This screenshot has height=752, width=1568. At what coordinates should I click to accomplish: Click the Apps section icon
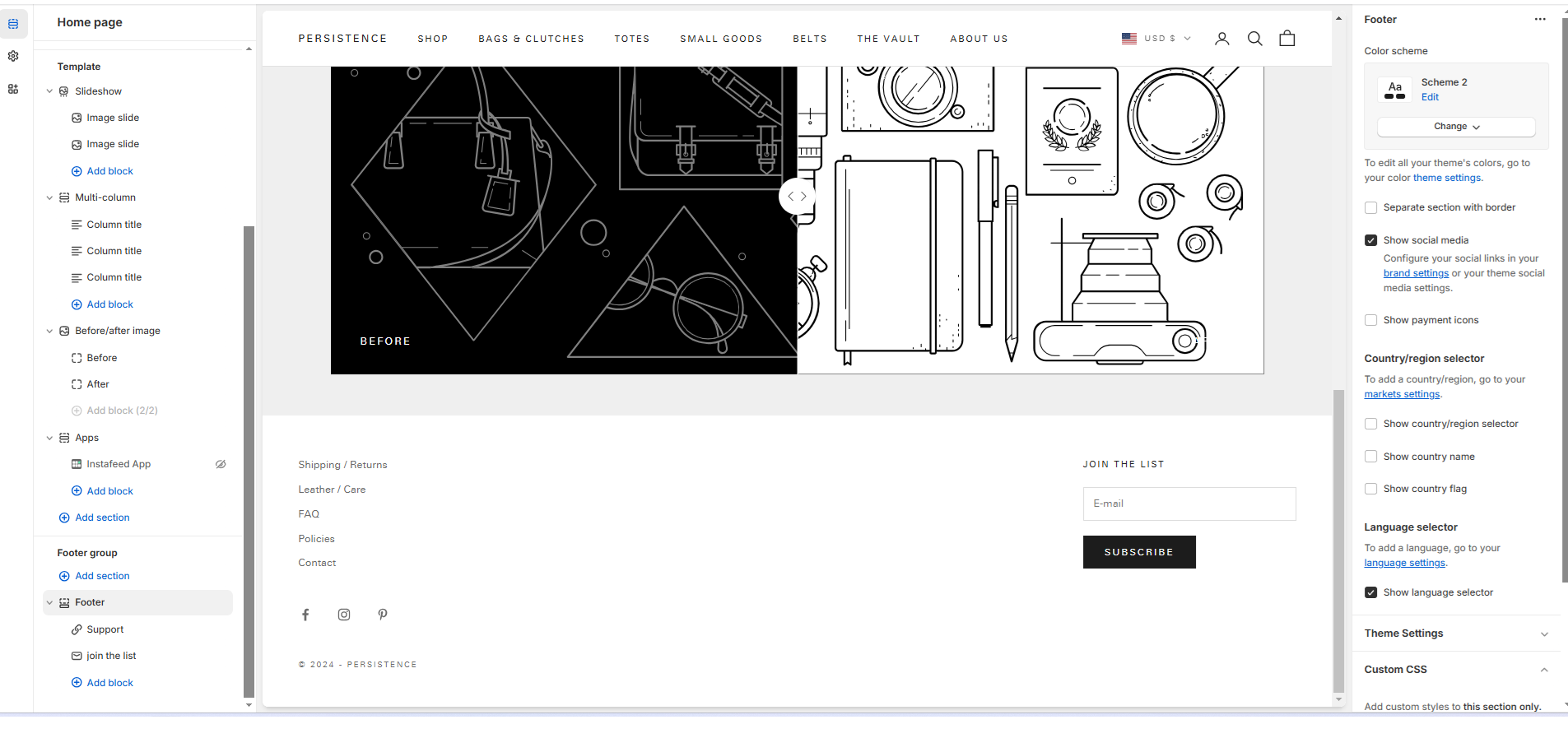64,438
